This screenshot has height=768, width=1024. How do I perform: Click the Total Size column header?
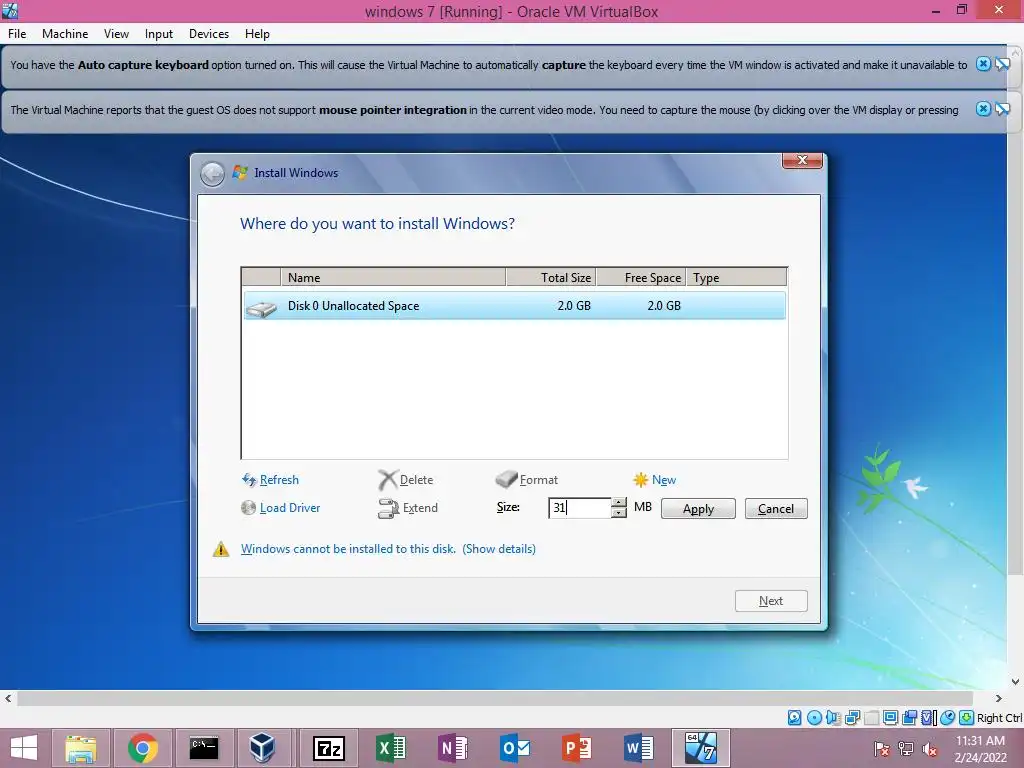pyautogui.click(x=551, y=278)
